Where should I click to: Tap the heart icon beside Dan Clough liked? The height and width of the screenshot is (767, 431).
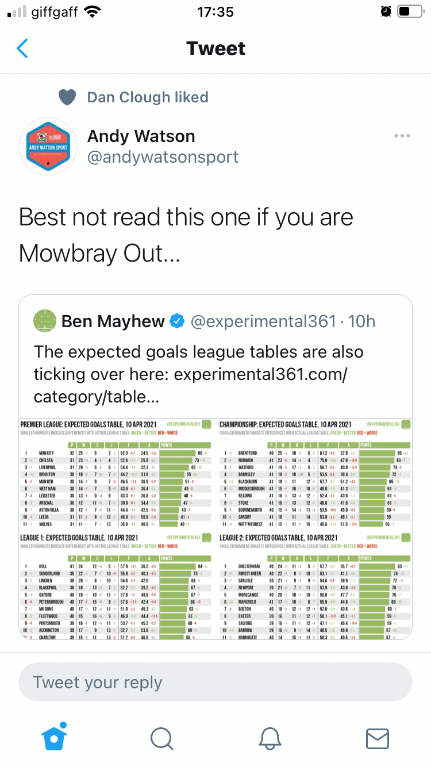tap(68, 97)
